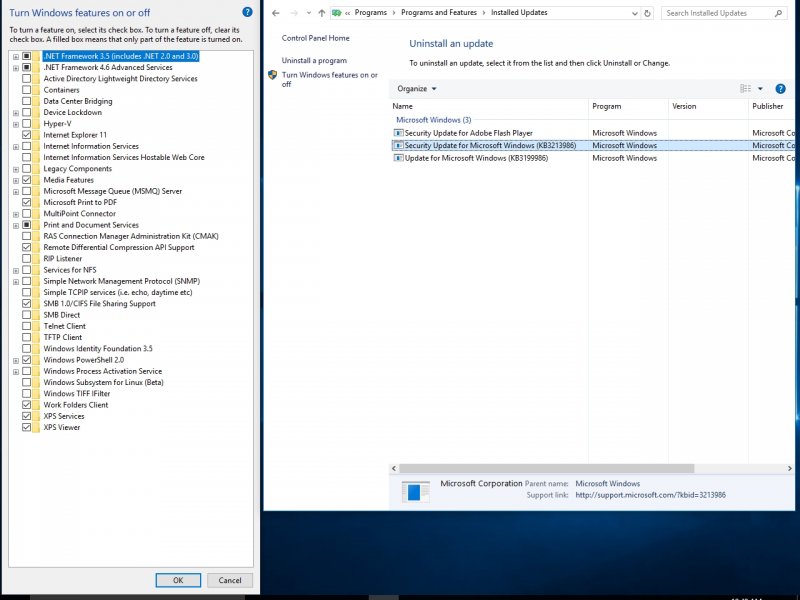Click folder icon next to Legacy Components
The width and height of the screenshot is (800, 600).
(x=36, y=169)
